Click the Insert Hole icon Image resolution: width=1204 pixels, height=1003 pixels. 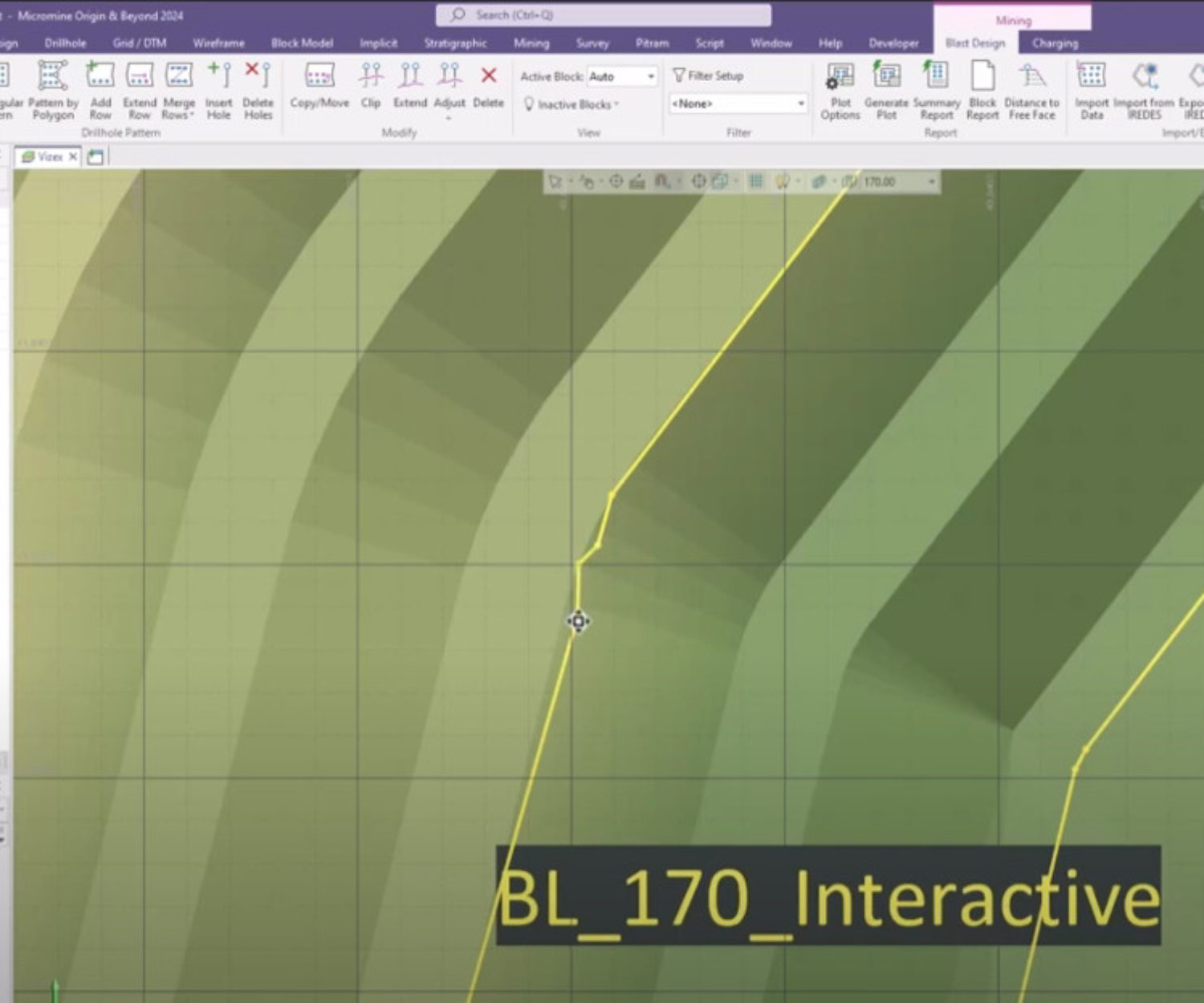(x=218, y=90)
